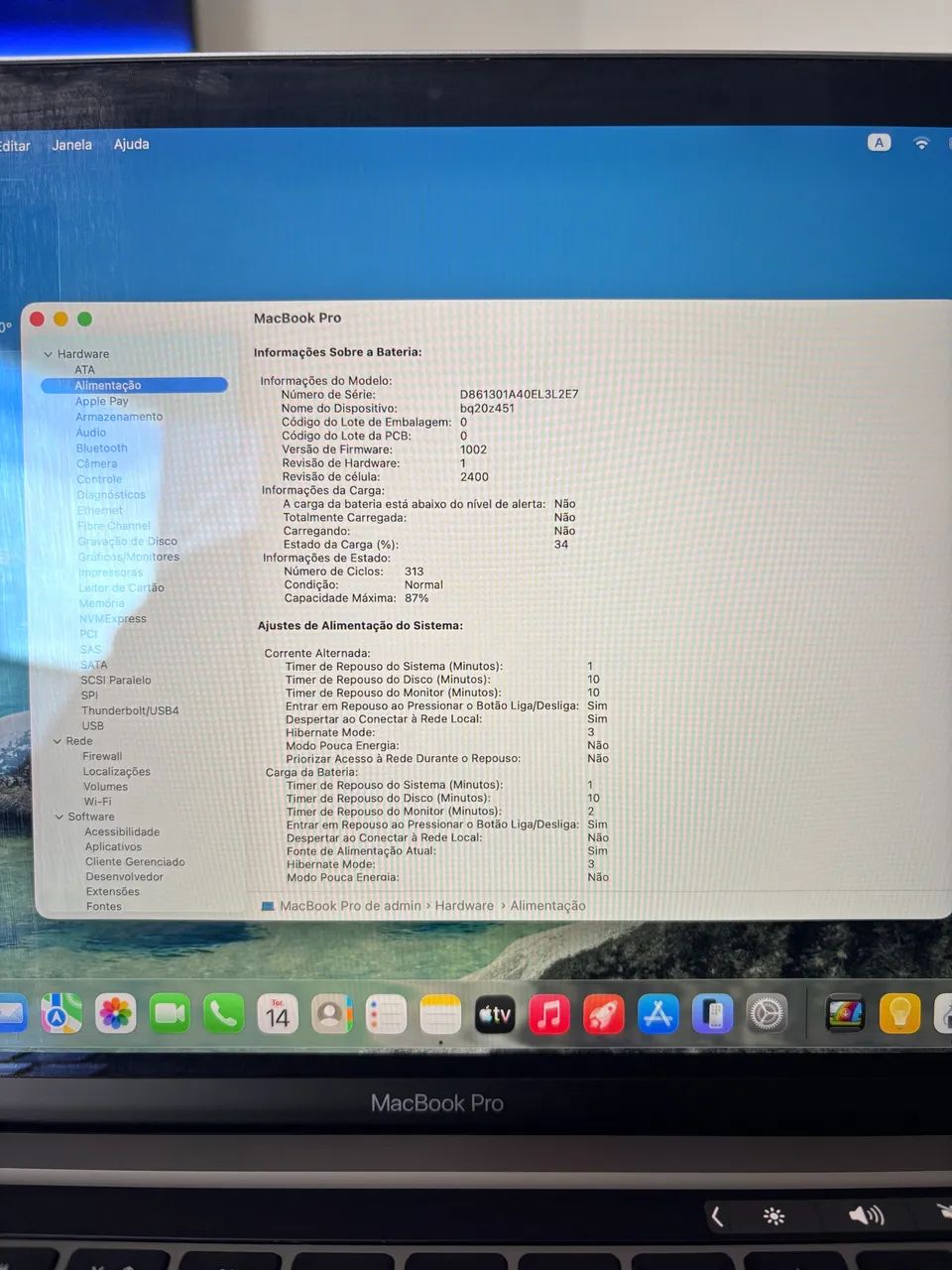The image size is (952, 1270).
Task: Select Bluetooth in the sidebar
Action: [x=101, y=448]
